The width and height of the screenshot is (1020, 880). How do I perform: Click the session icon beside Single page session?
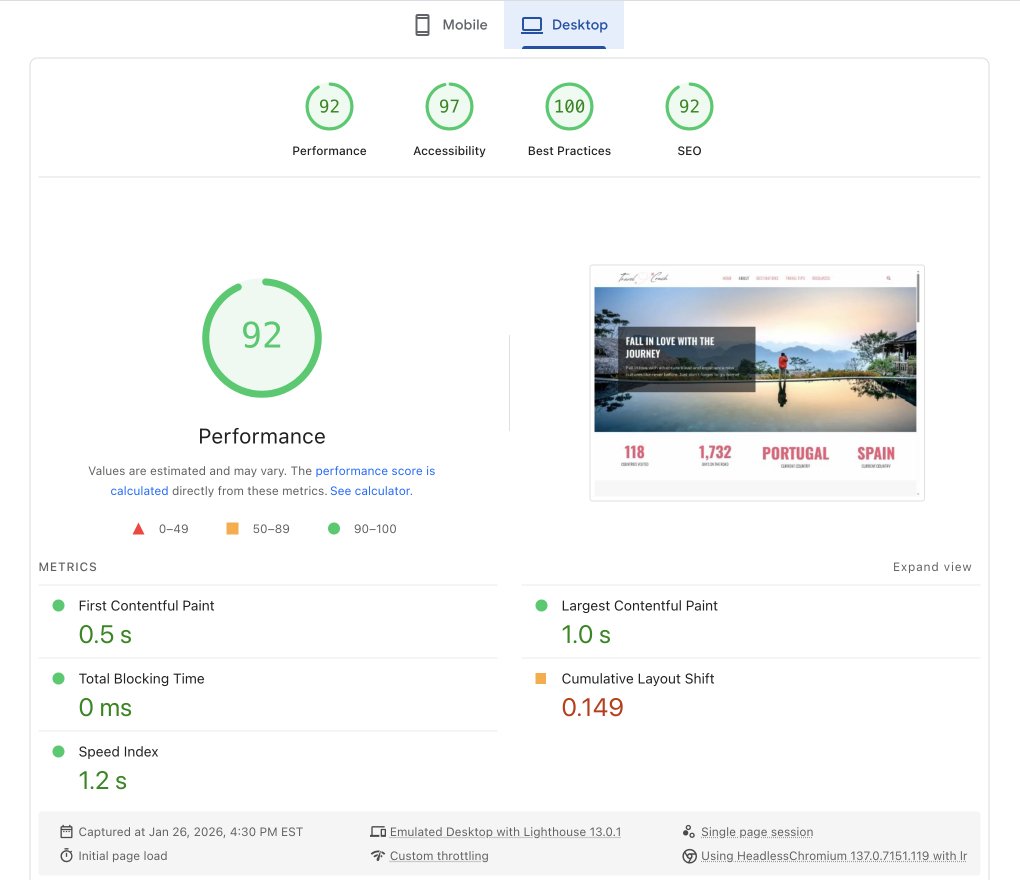coord(689,831)
